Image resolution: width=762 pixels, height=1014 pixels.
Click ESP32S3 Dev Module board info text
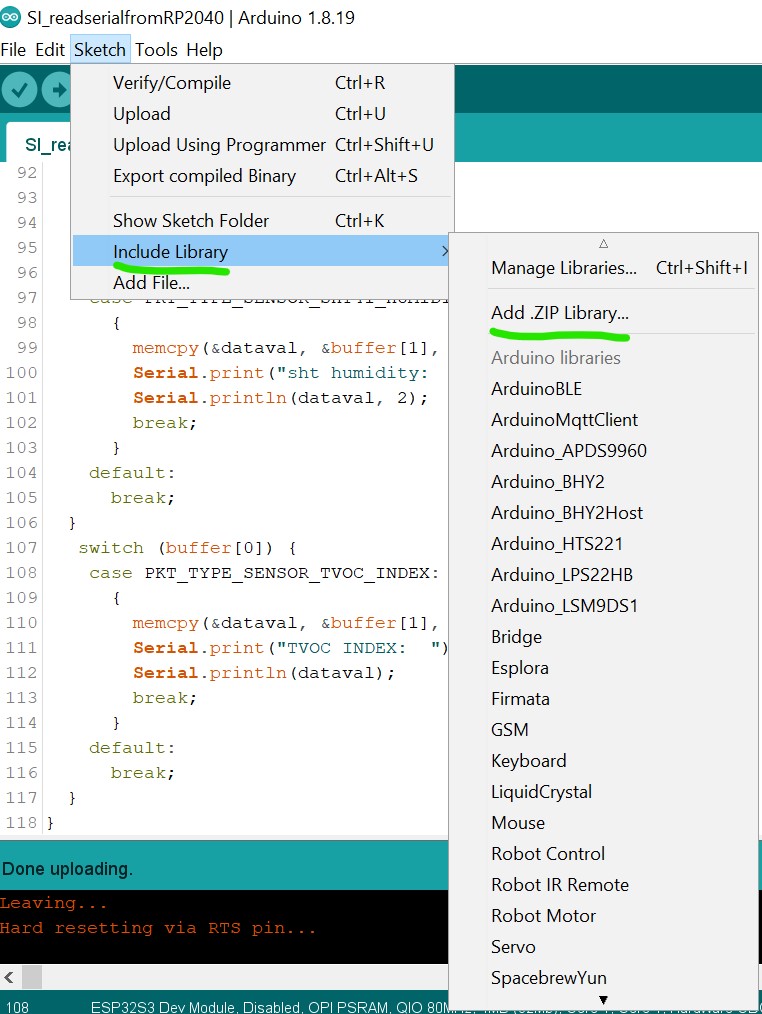coord(269,1007)
